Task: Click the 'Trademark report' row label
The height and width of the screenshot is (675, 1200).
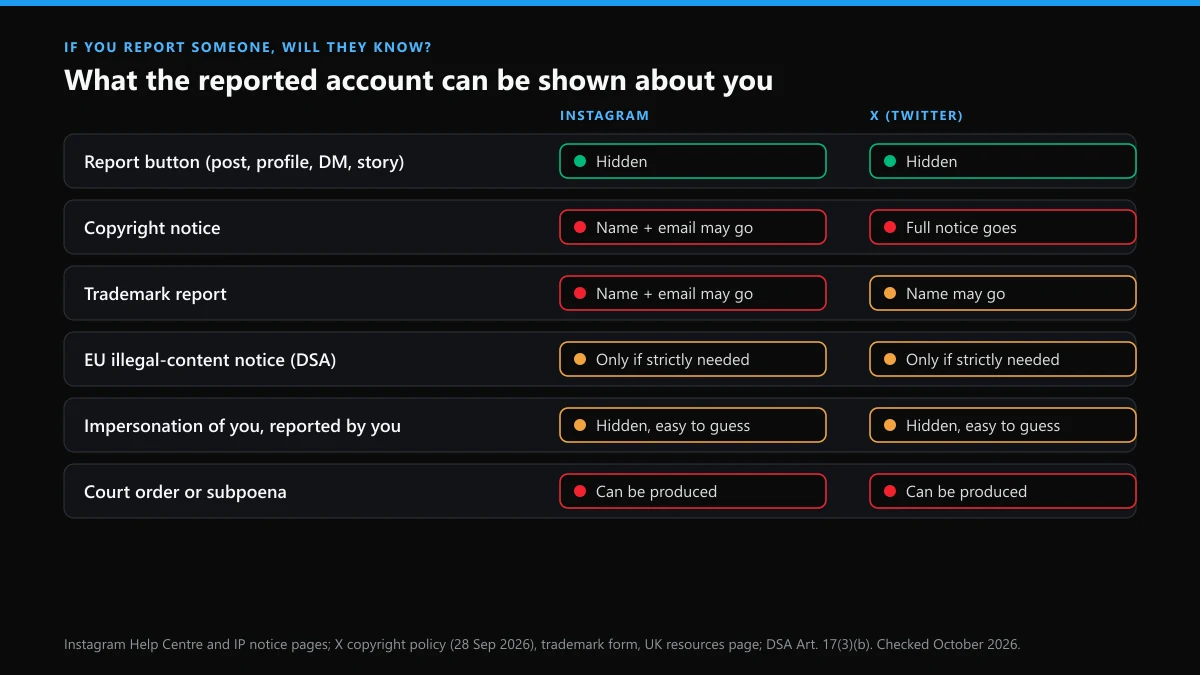Action: [155, 294]
